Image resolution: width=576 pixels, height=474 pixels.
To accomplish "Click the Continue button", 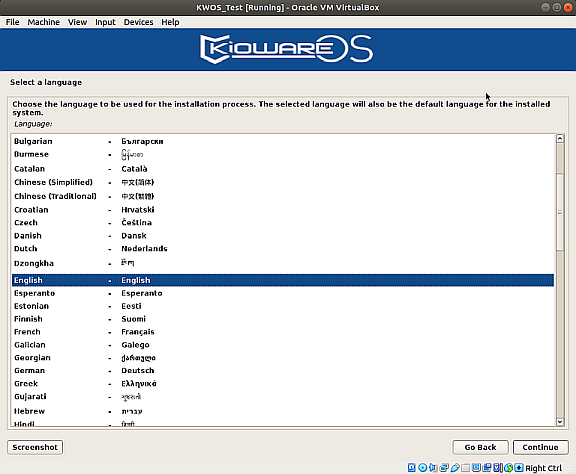I will (540, 447).
